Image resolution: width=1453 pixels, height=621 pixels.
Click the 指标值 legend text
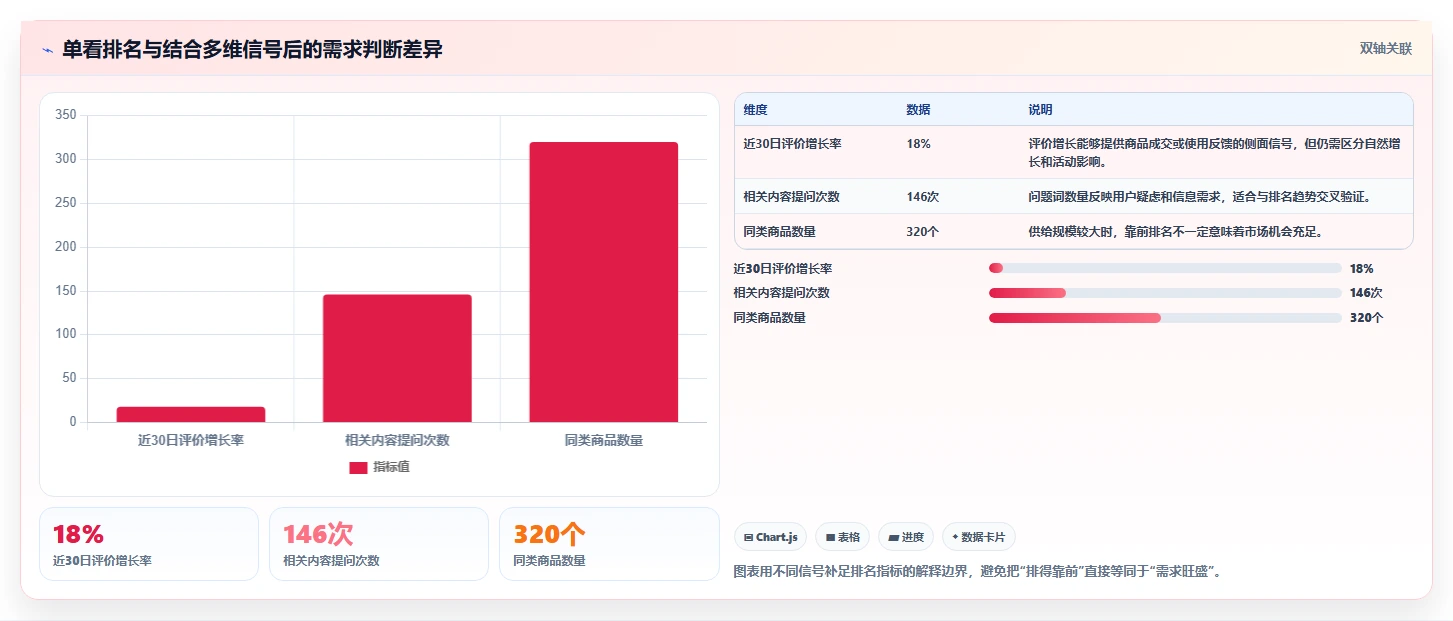click(x=391, y=467)
